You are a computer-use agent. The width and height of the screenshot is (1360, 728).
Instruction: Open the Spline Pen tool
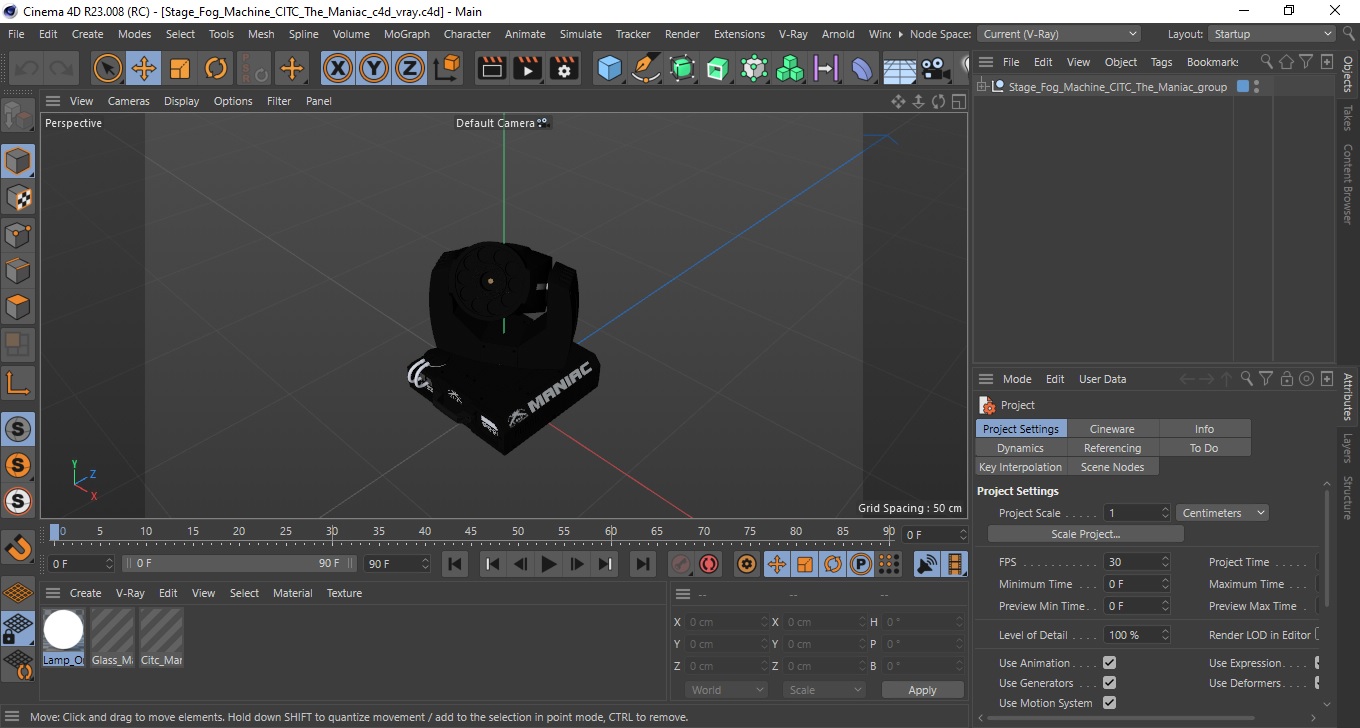coord(646,68)
